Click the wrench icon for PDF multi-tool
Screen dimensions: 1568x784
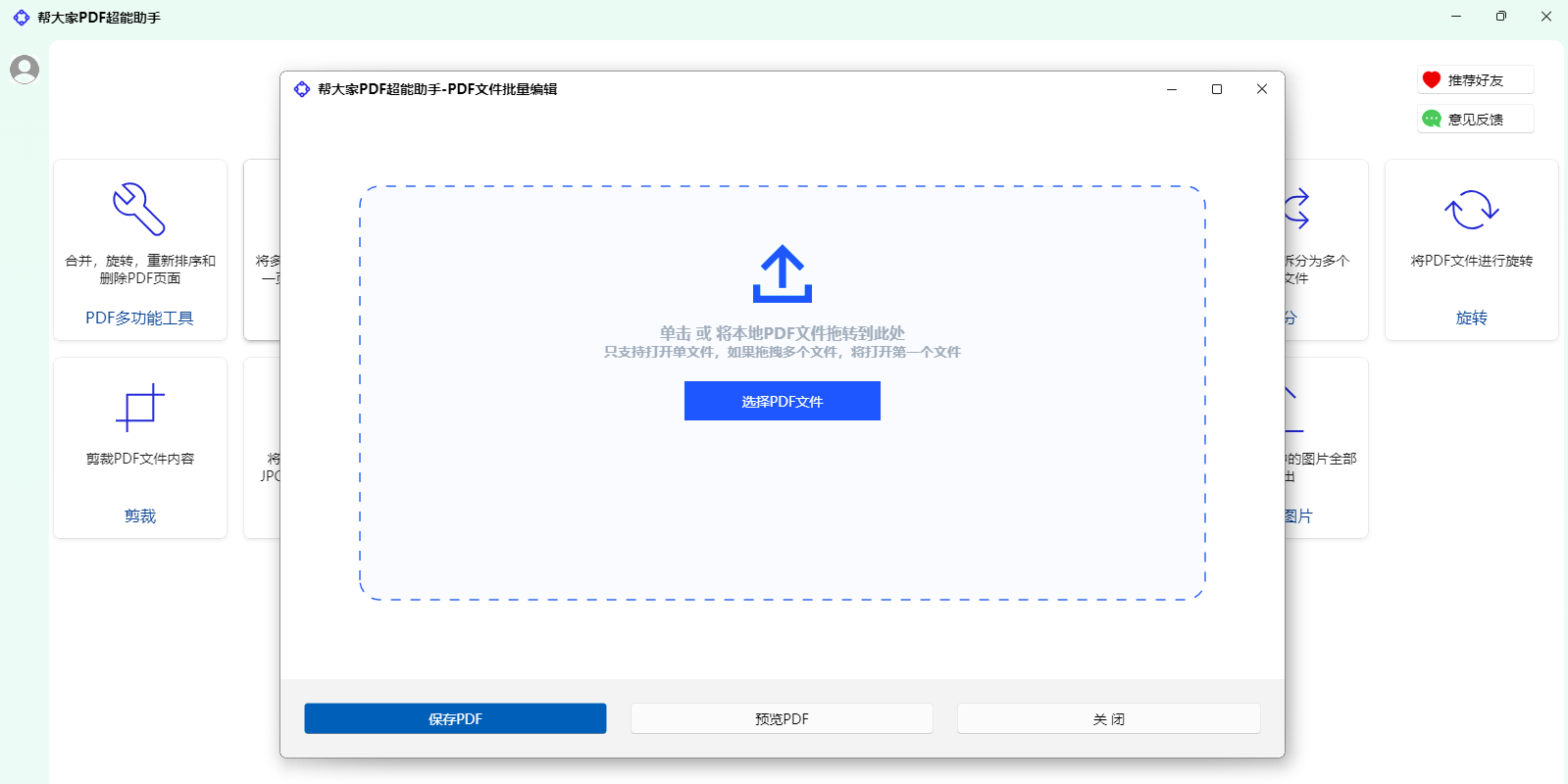139,209
